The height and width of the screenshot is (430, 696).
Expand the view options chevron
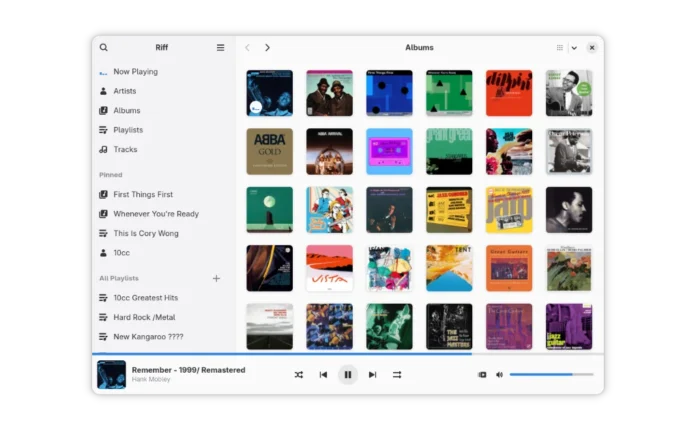[574, 47]
